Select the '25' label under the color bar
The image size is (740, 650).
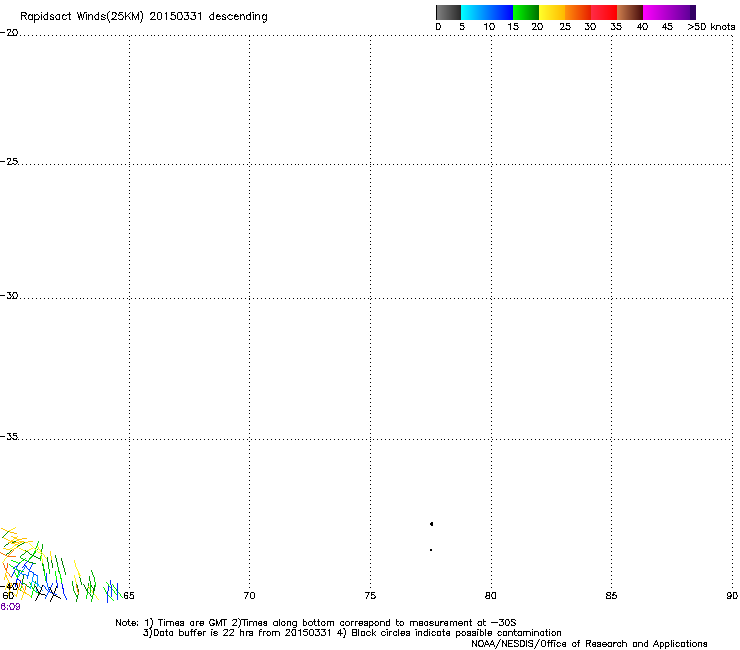coord(565,27)
